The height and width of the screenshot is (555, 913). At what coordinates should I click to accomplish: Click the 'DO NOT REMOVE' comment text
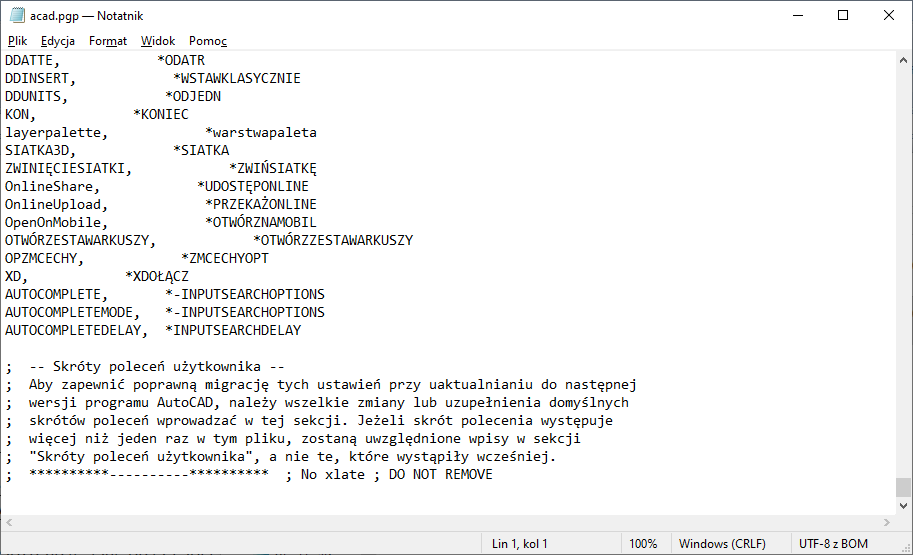point(440,474)
